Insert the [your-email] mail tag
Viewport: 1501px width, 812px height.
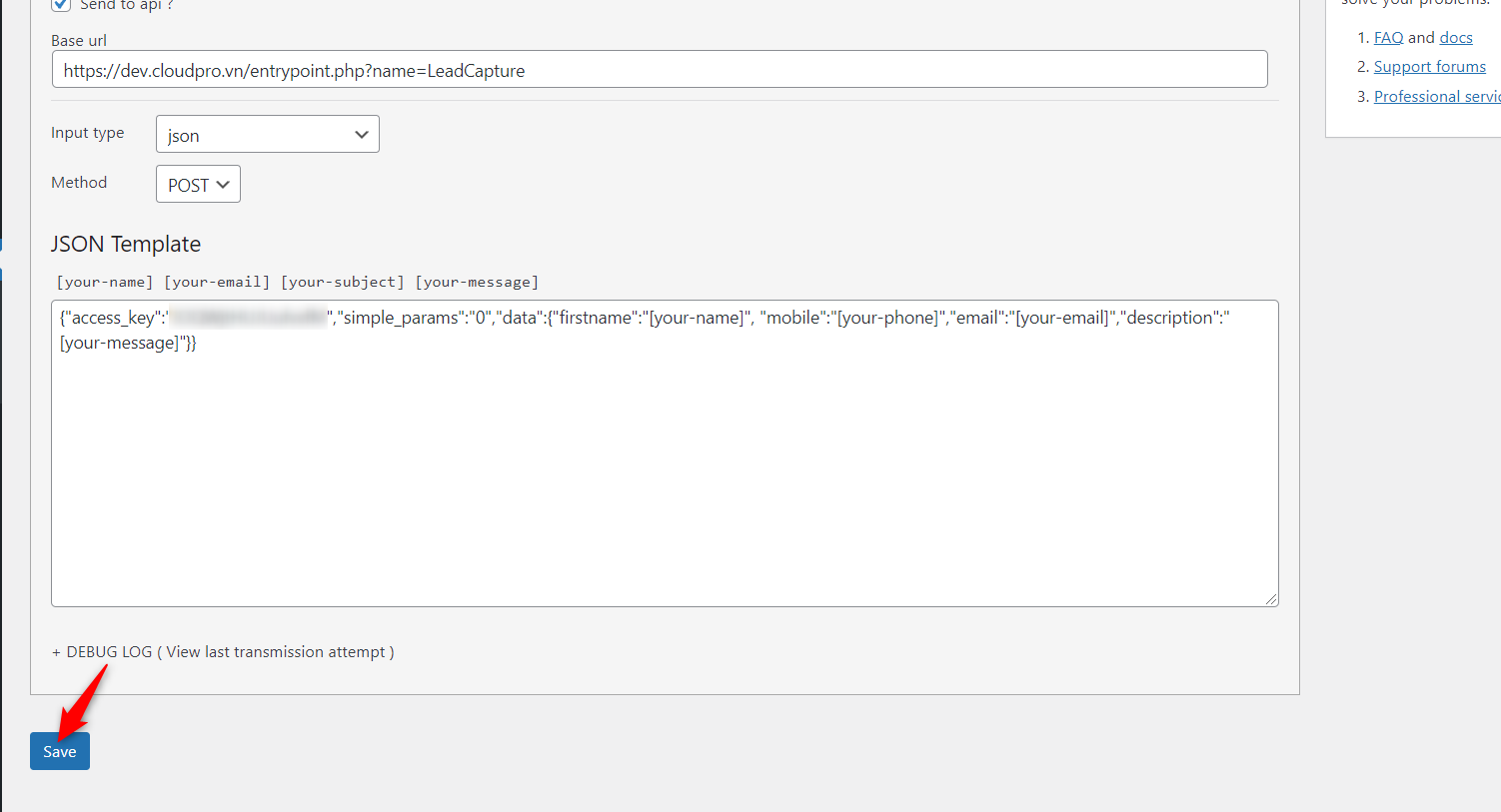click(x=217, y=282)
